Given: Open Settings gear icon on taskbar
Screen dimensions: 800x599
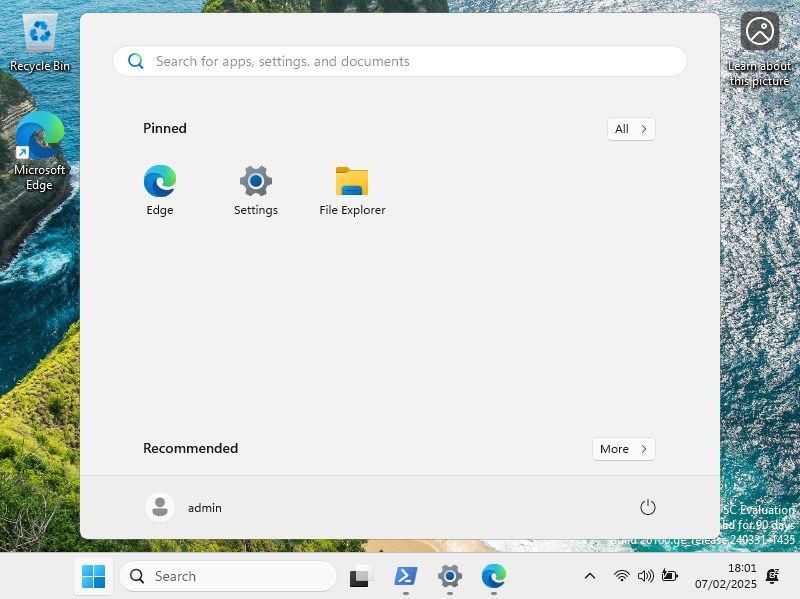Looking at the screenshot, I should point(450,576).
